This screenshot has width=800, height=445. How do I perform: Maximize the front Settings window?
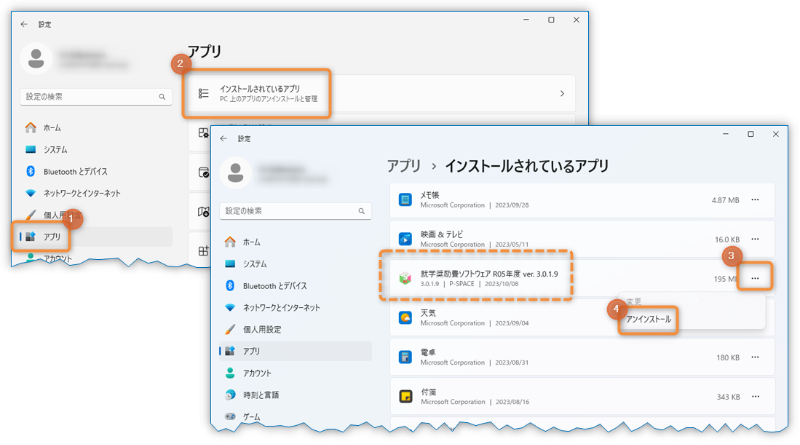pyautogui.click(x=751, y=134)
